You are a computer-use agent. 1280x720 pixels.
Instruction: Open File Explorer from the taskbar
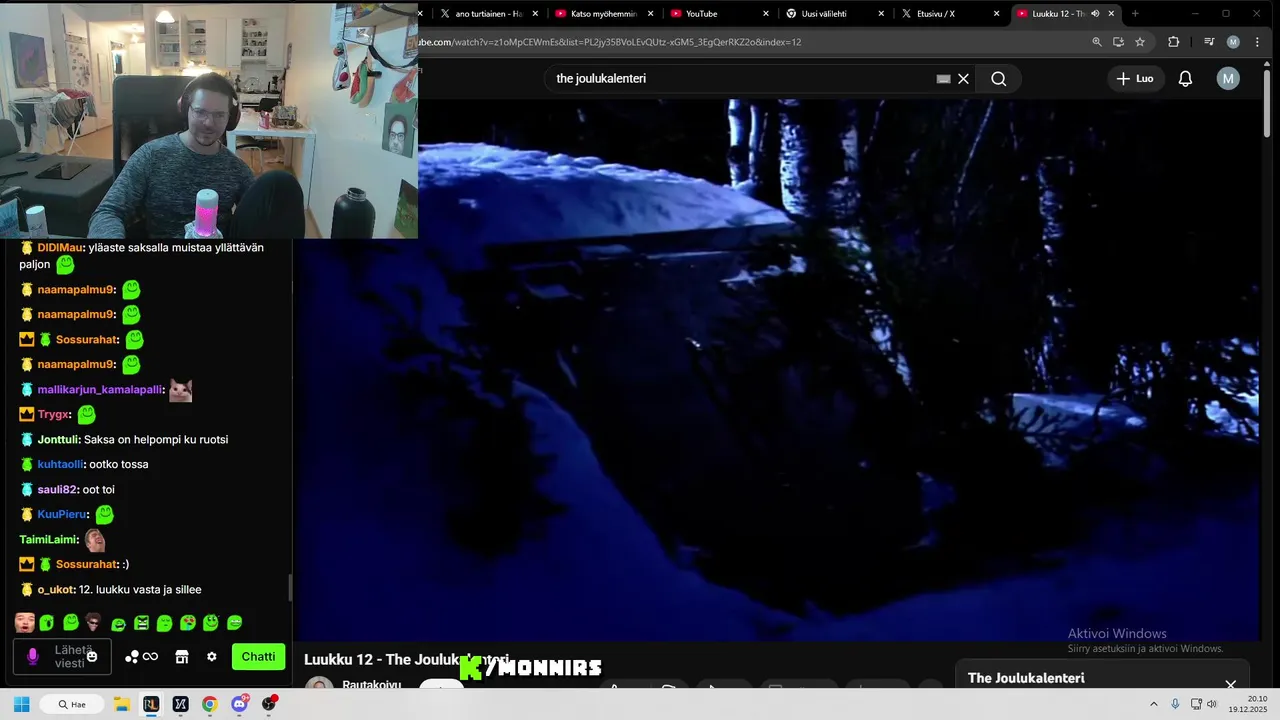point(122,704)
